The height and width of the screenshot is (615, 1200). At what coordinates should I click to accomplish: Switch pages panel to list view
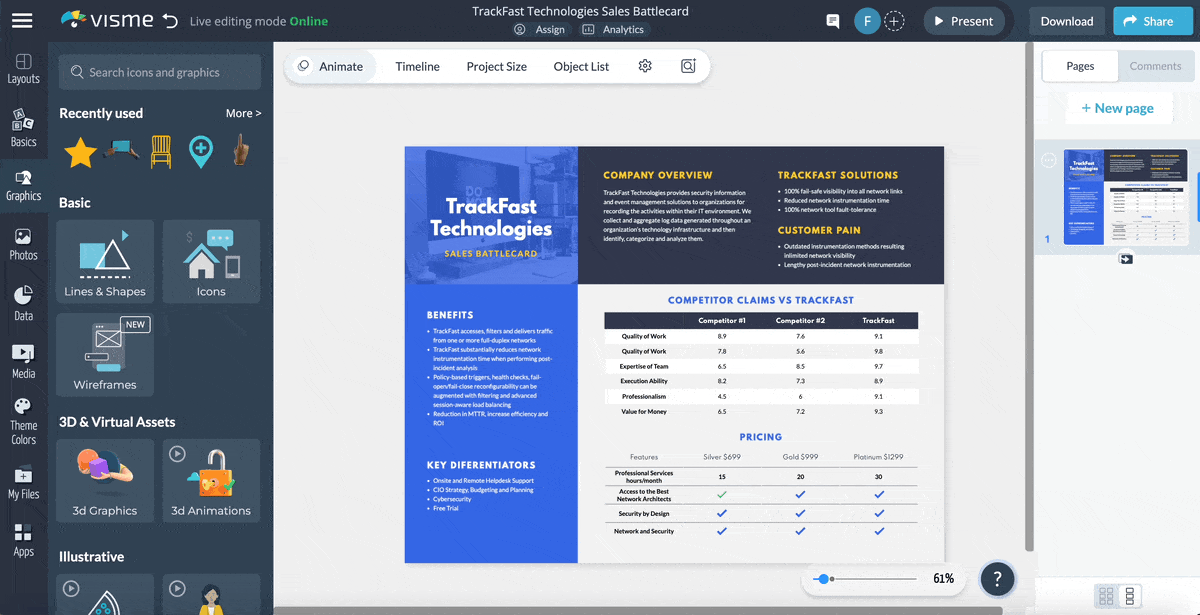[x=1130, y=596]
